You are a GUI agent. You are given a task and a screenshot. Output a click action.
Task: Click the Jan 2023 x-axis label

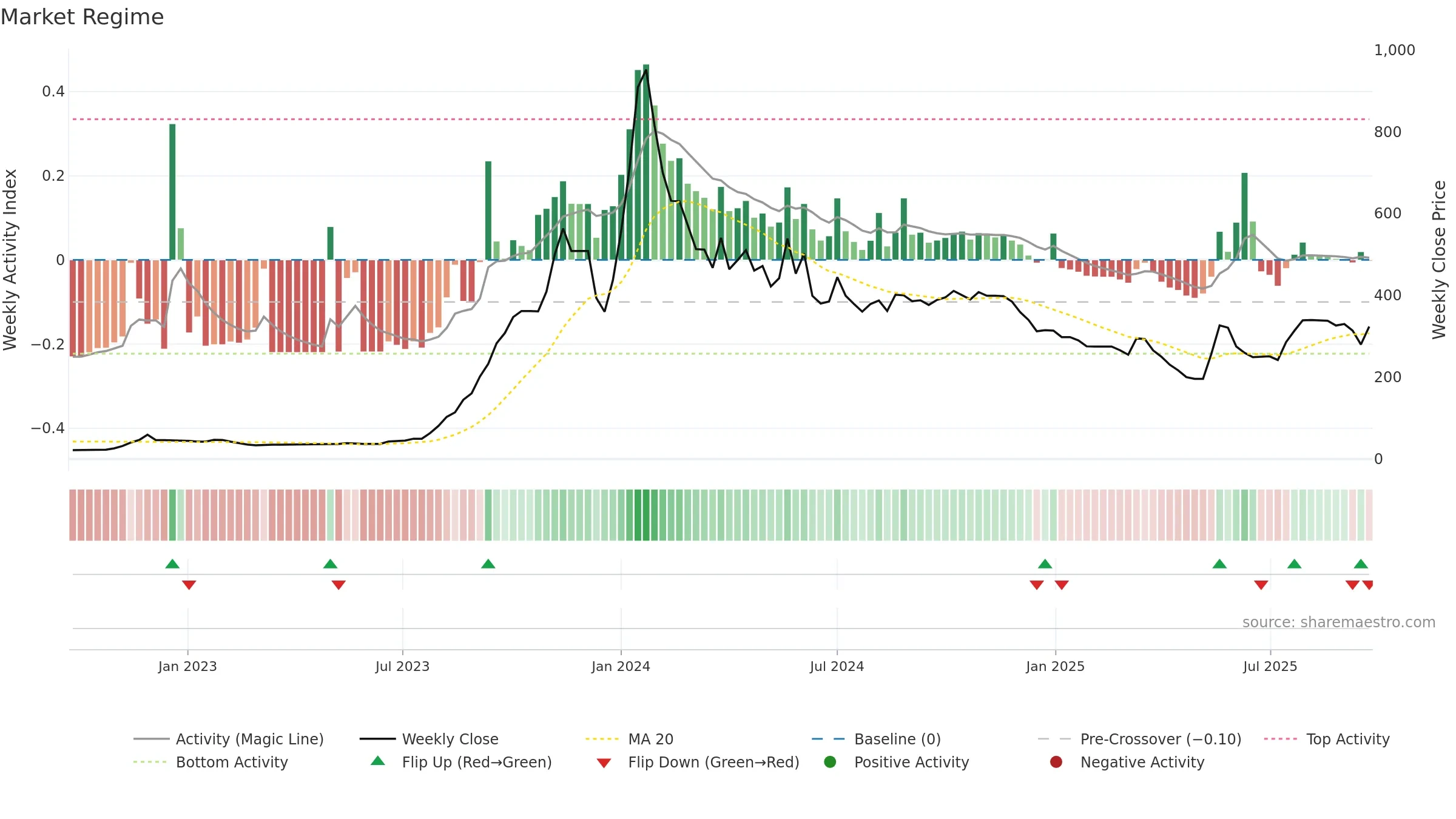pyautogui.click(x=187, y=666)
